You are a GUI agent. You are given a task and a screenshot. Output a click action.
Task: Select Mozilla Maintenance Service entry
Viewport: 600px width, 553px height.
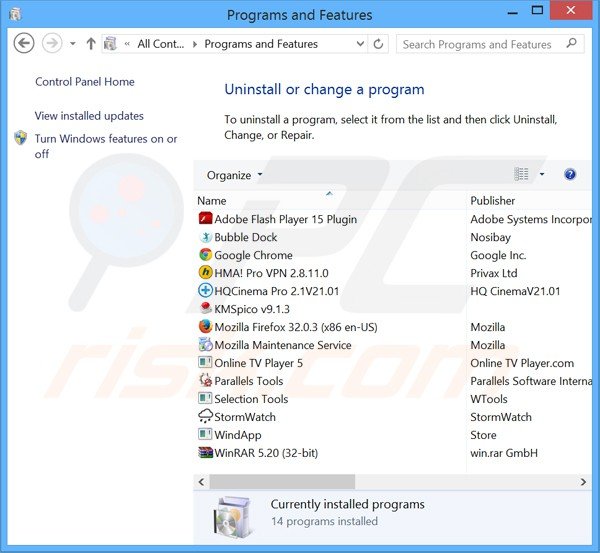pyautogui.click(x=283, y=345)
